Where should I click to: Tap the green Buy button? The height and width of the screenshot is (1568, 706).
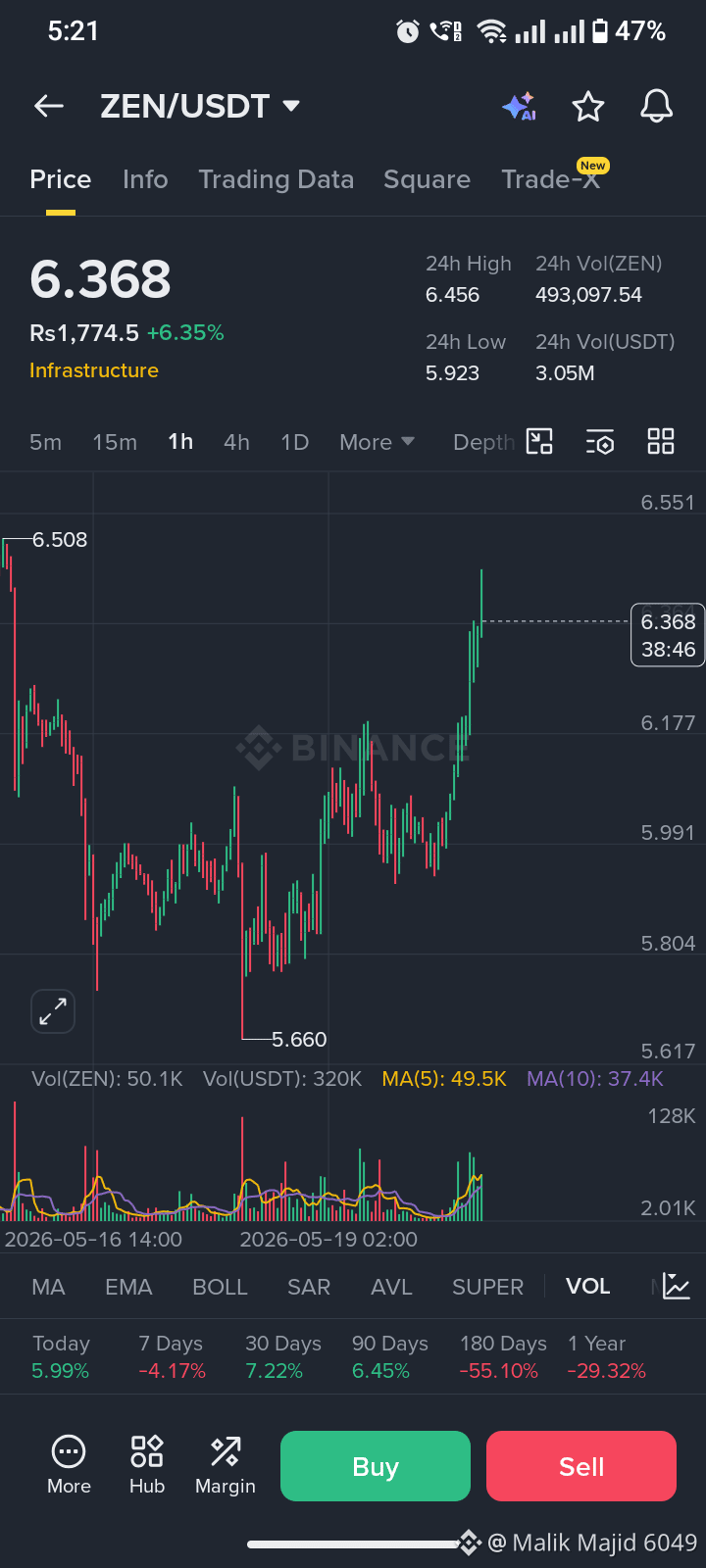(376, 1466)
